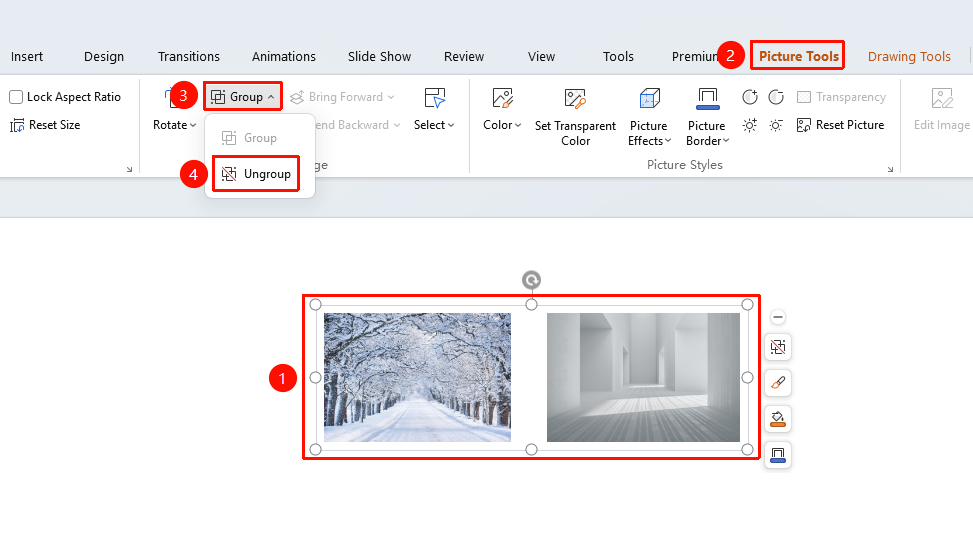Enable the Lock Aspect Ratio checkbox

point(16,97)
